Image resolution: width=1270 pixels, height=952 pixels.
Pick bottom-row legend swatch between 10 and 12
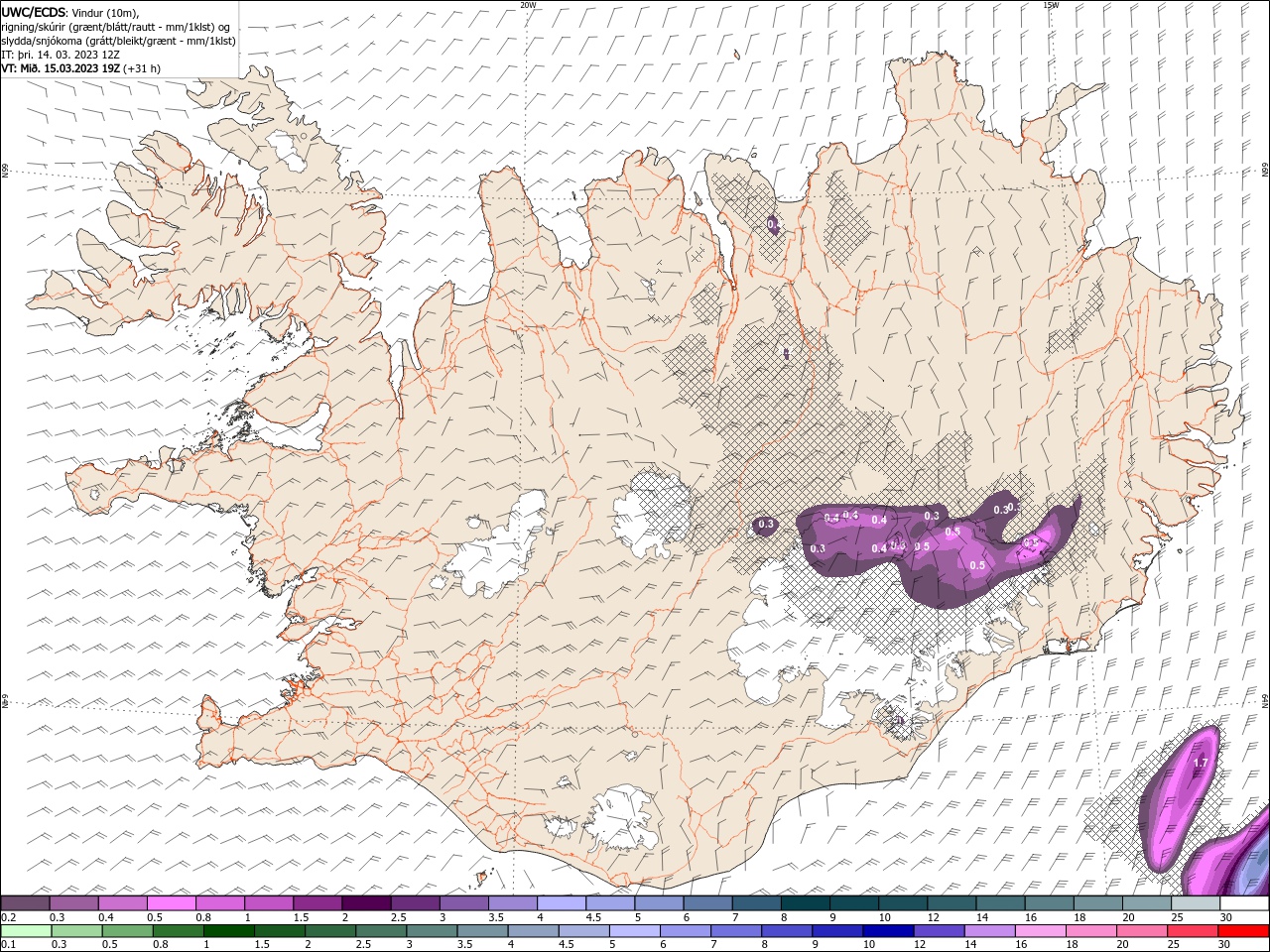888,931
